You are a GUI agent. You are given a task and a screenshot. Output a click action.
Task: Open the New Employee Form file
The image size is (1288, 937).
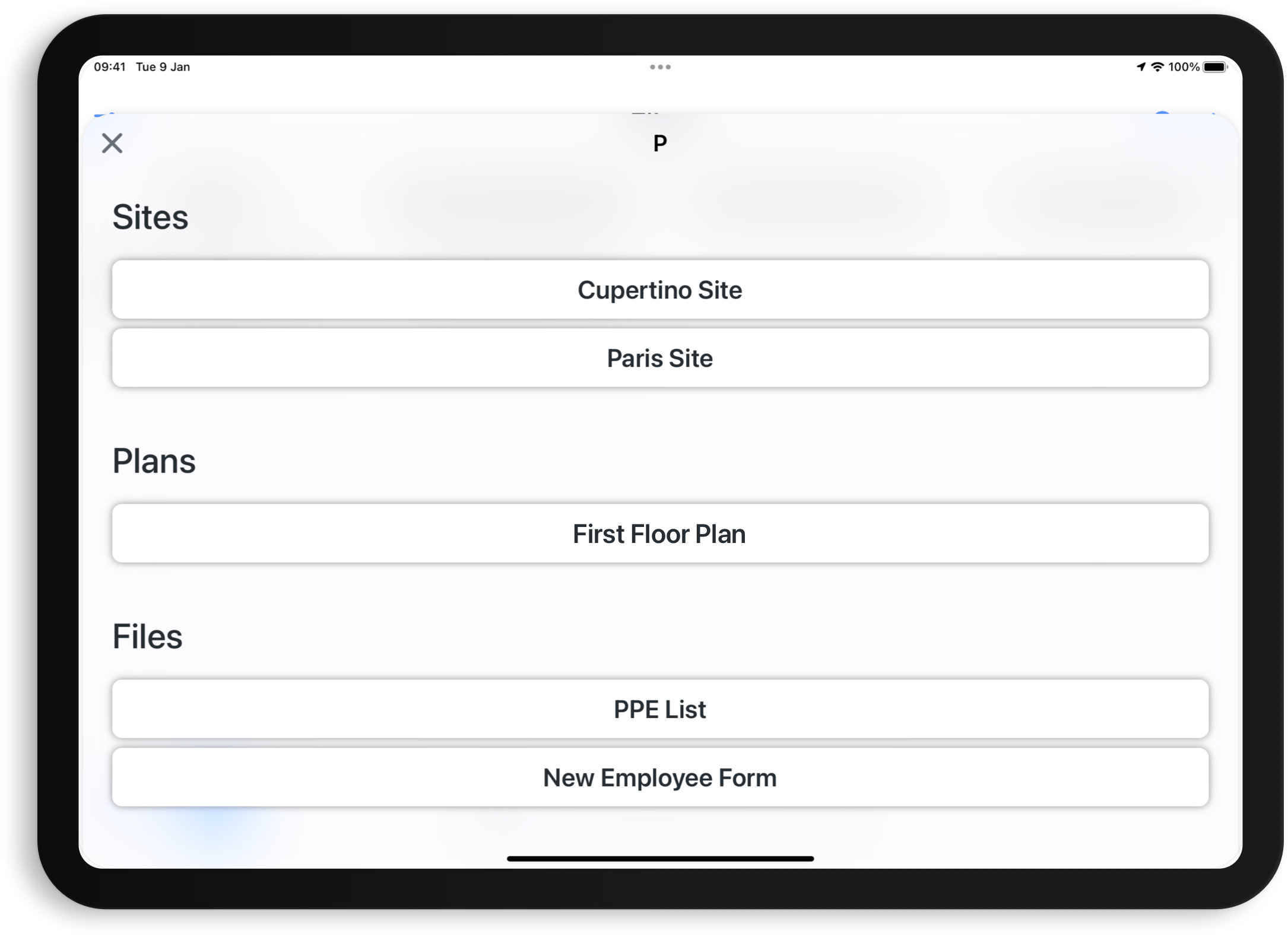point(660,777)
